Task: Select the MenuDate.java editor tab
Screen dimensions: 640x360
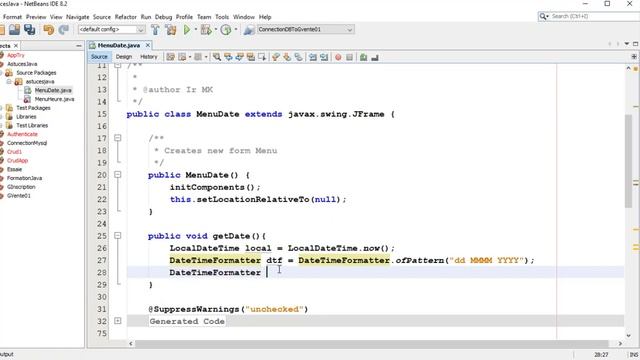Action: [x=118, y=45]
